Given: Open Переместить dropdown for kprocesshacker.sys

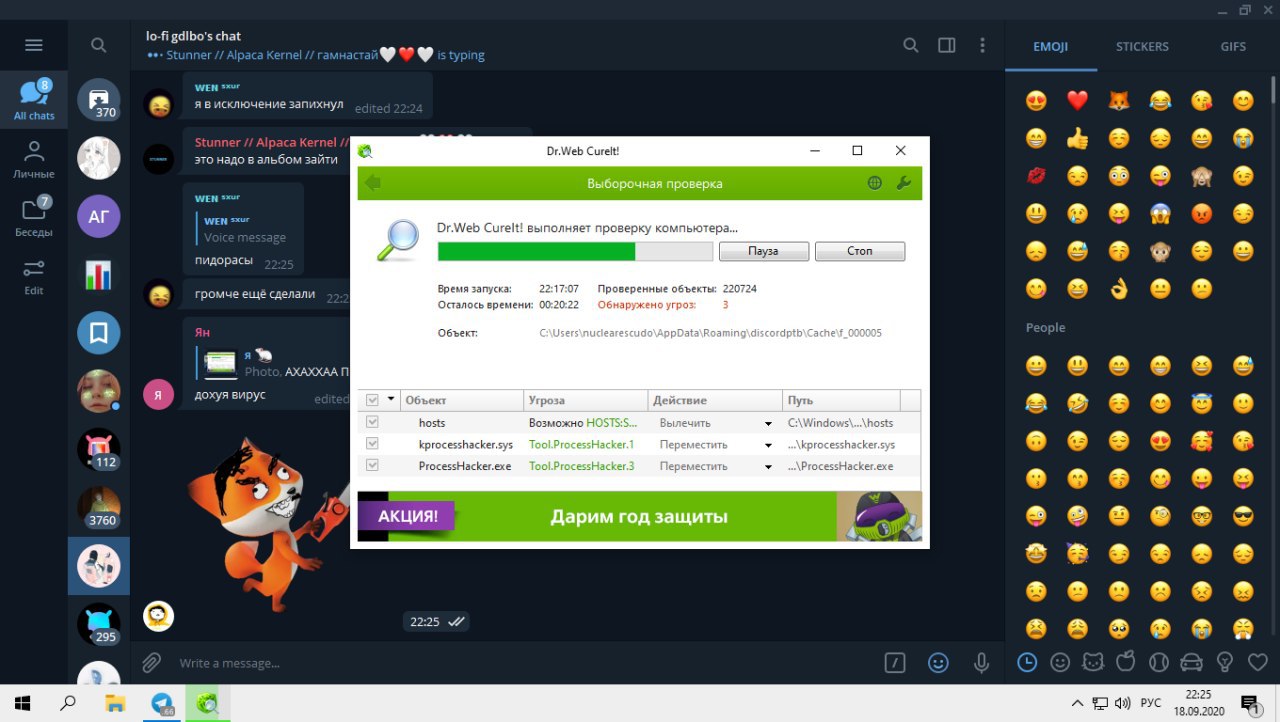Looking at the screenshot, I should tap(768, 445).
